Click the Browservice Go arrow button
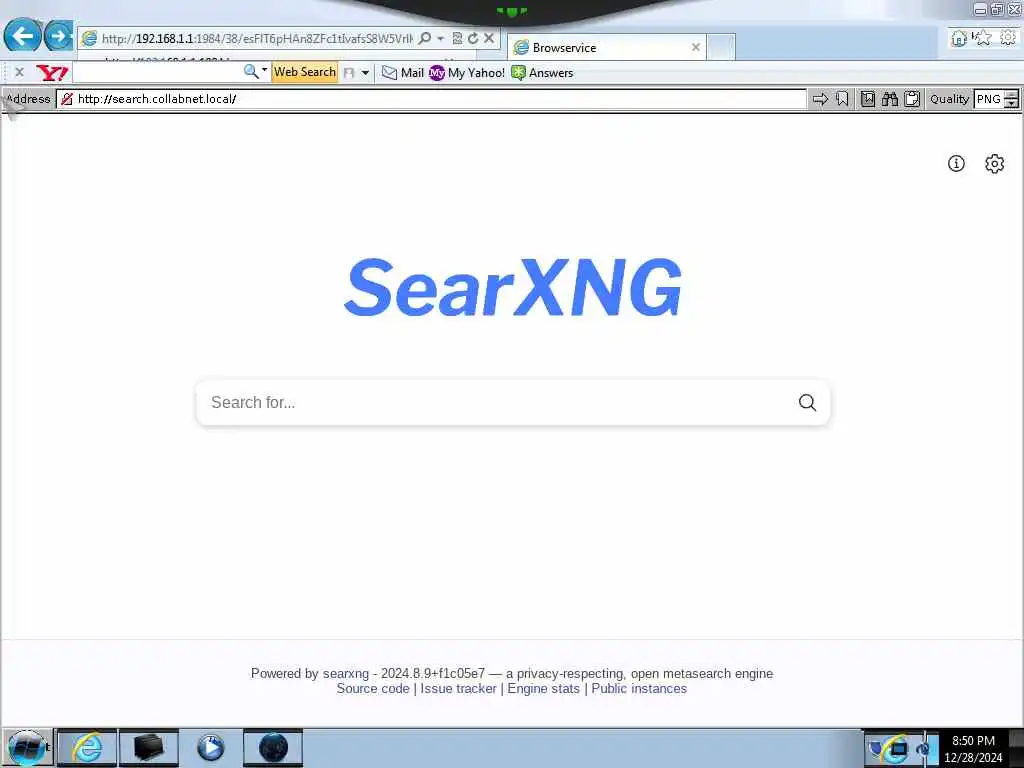The width and height of the screenshot is (1024, 768). (820, 99)
